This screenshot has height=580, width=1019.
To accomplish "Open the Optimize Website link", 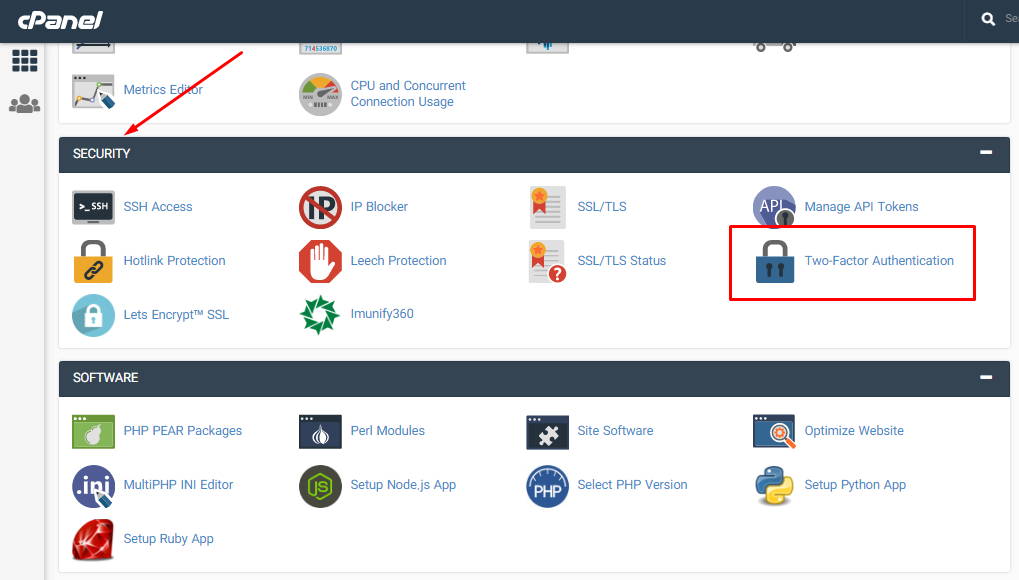I will click(854, 431).
